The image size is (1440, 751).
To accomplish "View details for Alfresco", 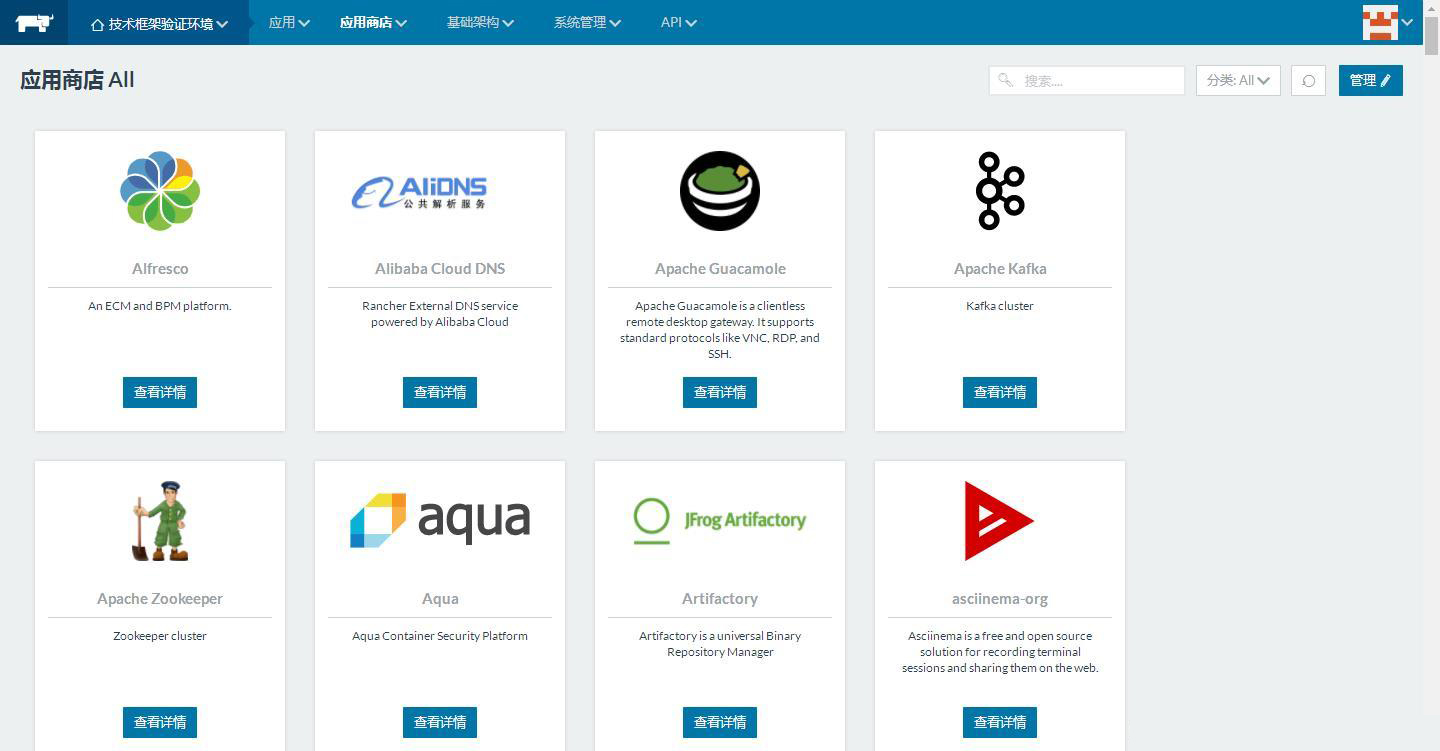I will coord(160,392).
